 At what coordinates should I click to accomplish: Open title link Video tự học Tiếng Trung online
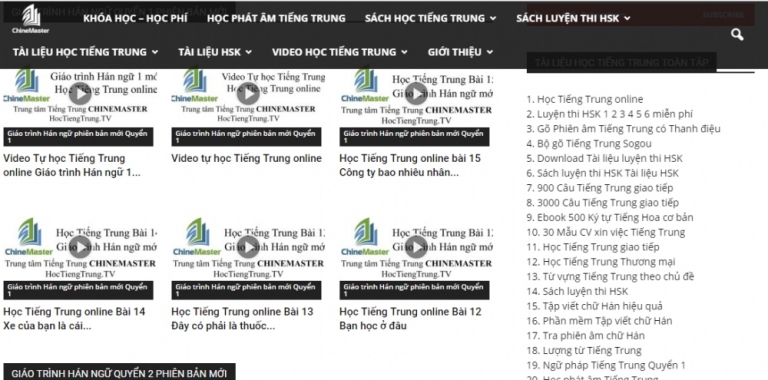pyautogui.click(x=246, y=158)
